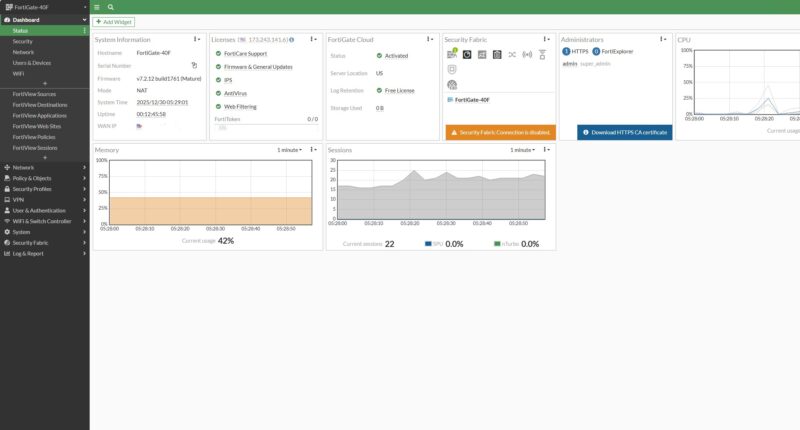Click the FortiGate-40F device icon at top left
This screenshot has height=430, width=800.
tap(9, 7)
